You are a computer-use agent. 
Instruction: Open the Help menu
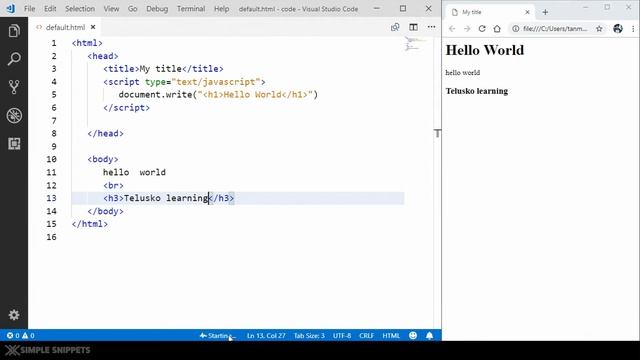tap(221, 9)
